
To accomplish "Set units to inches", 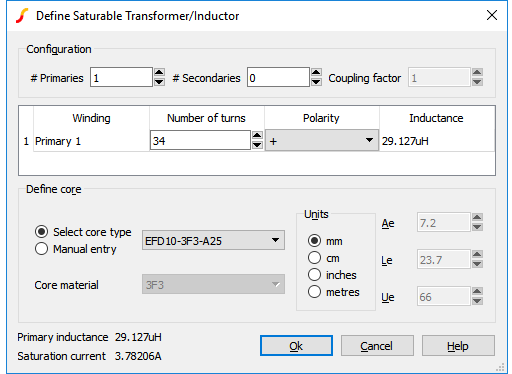I will click(x=314, y=275).
